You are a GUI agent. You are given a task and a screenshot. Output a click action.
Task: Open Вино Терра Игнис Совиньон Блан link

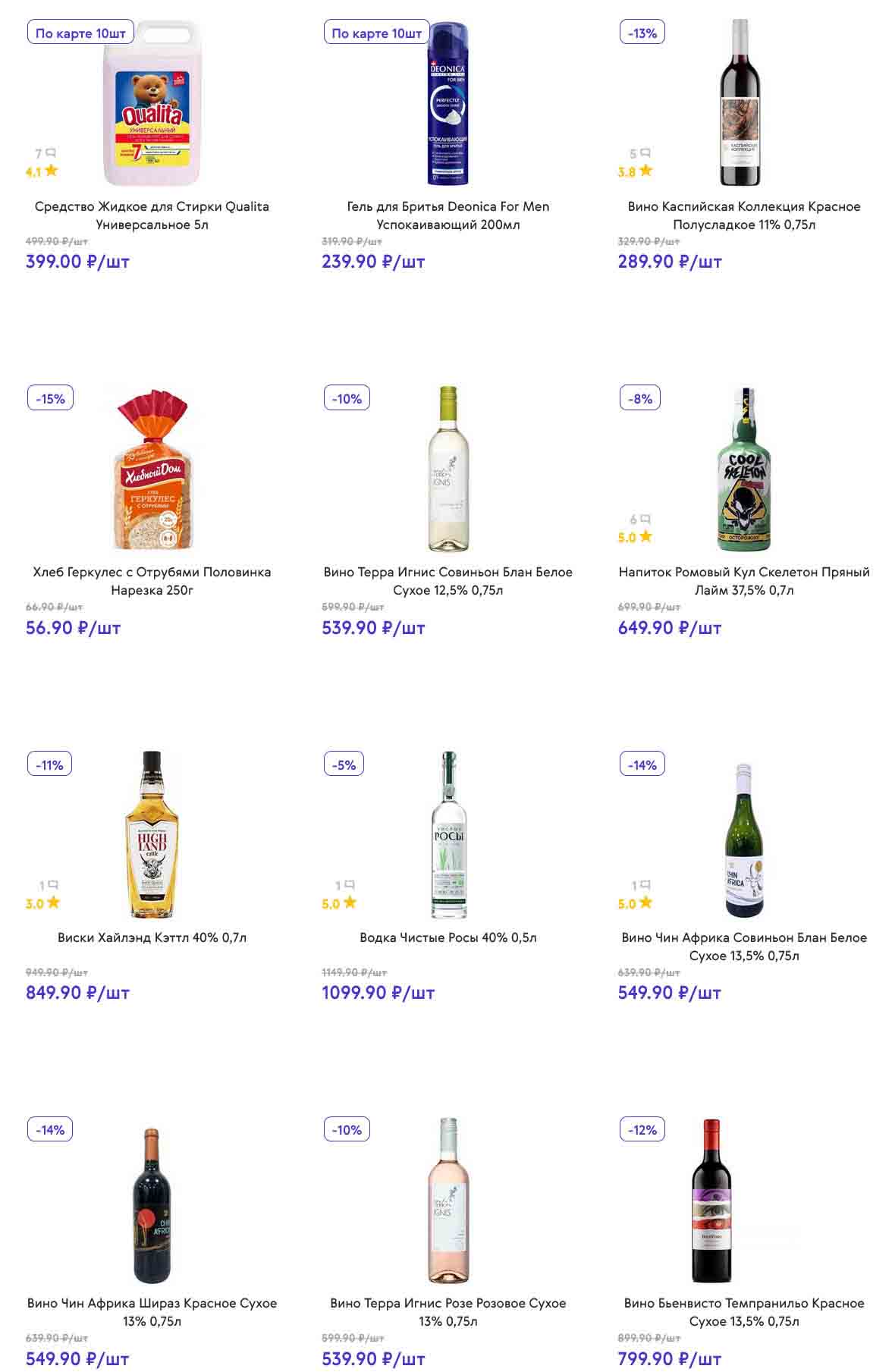(448, 581)
